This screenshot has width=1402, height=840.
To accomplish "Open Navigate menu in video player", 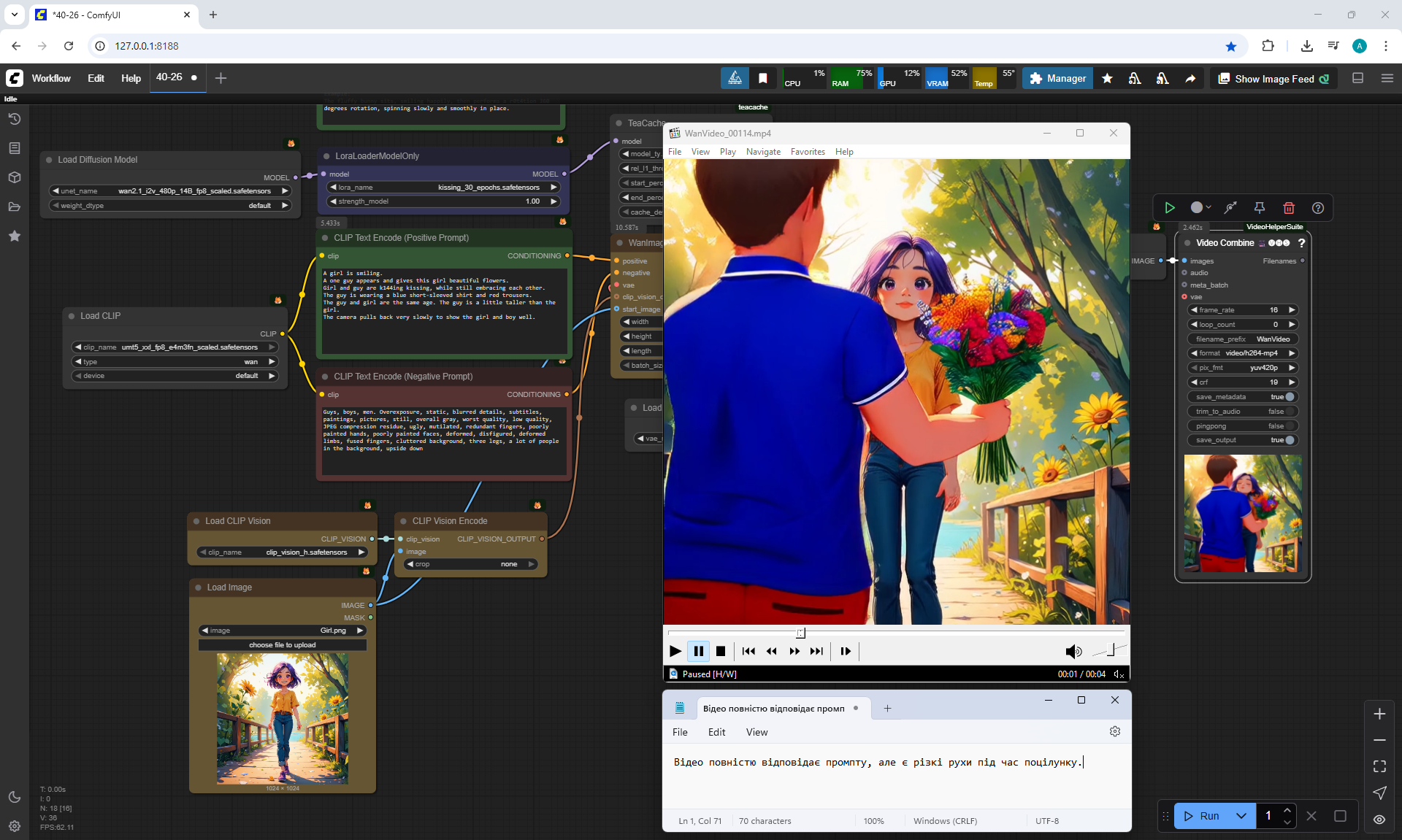I will (763, 152).
